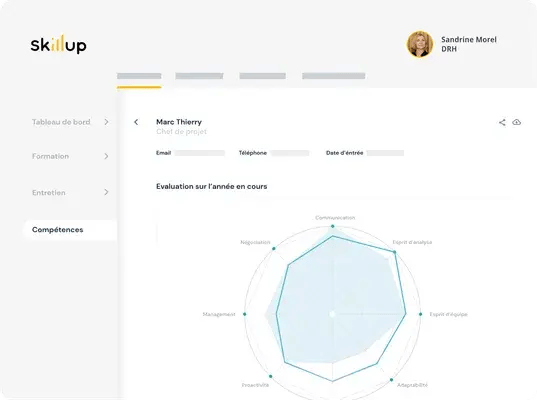Screen dimensions: 537x400
Task: Click the cloud download icon
Action: click(516, 122)
